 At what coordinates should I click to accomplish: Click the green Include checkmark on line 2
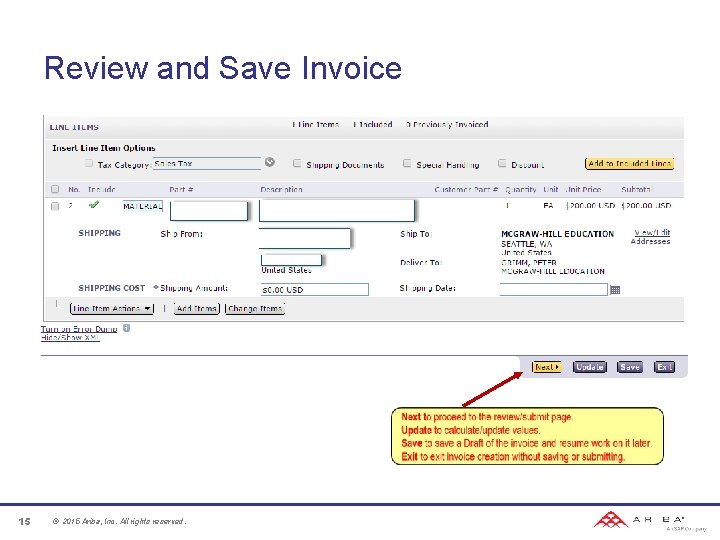pyautogui.click(x=94, y=204)
